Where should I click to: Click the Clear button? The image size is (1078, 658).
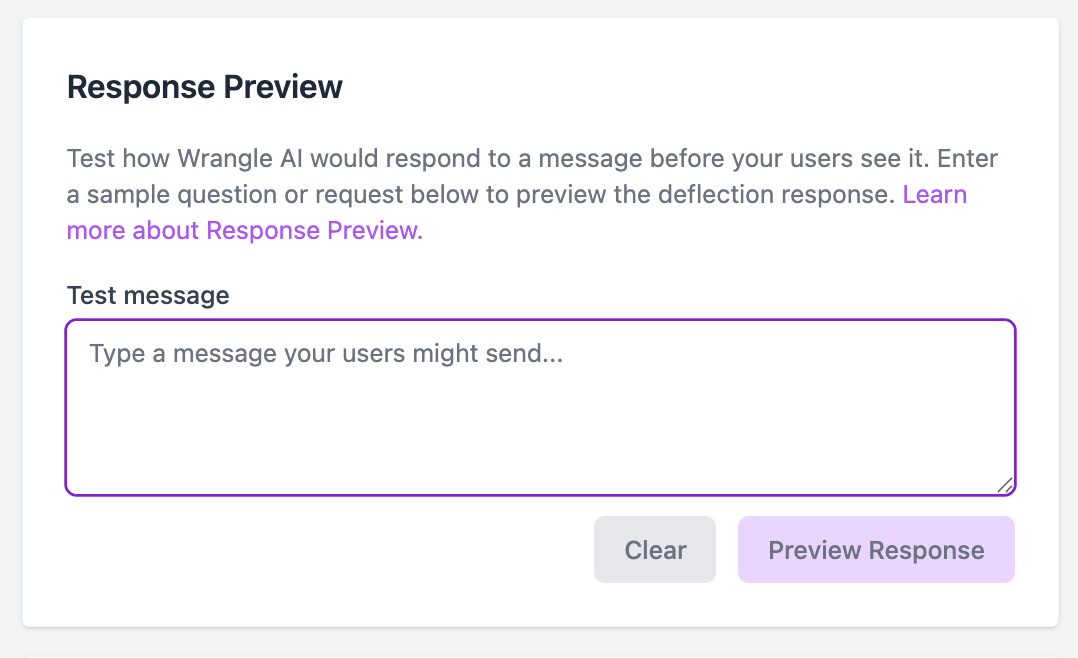click(x=654, y=549)
